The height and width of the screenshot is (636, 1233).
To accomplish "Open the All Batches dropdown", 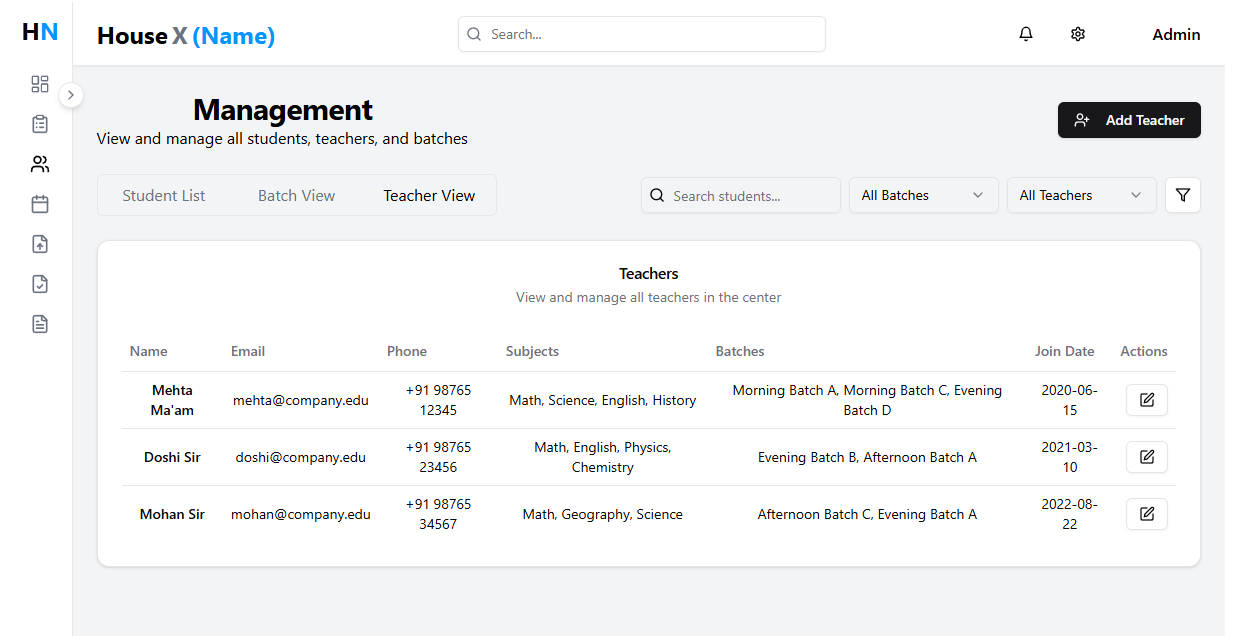I will pyautogui.click(x=924, y=195).
